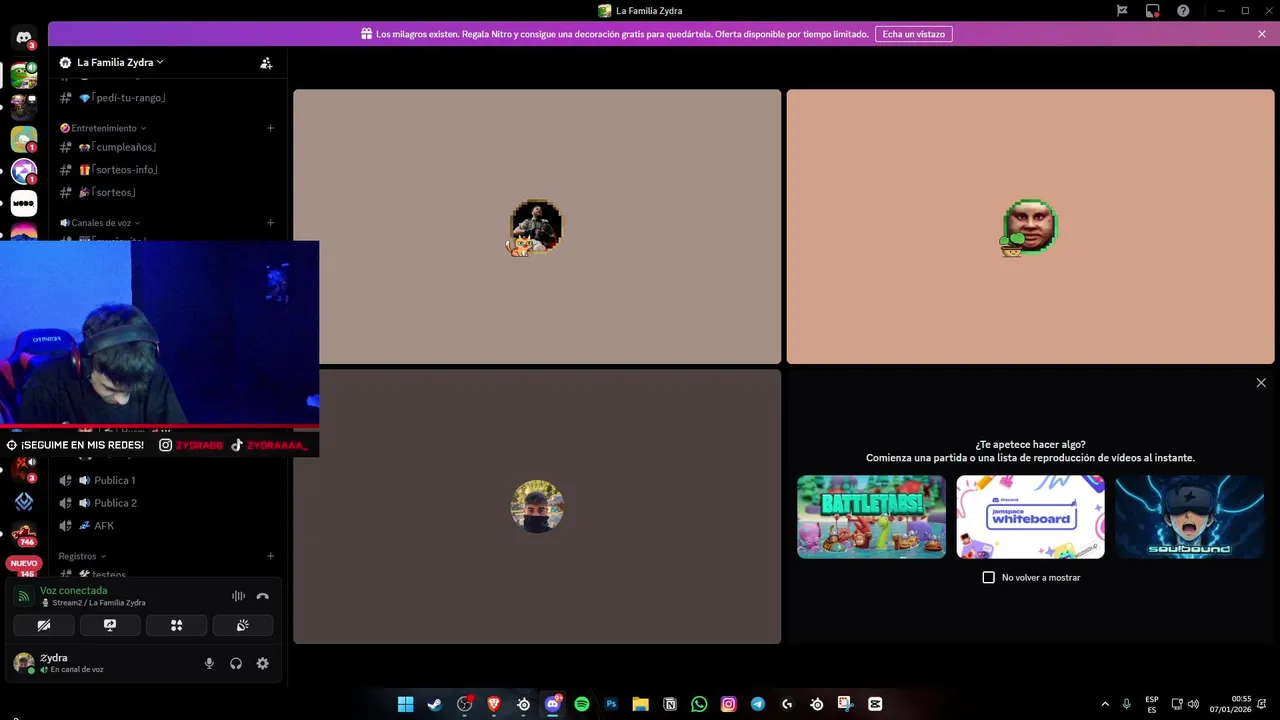Create channel in Canales de voz
The width and height of the screenshot is (1280, 720).
tap(270, 223)
